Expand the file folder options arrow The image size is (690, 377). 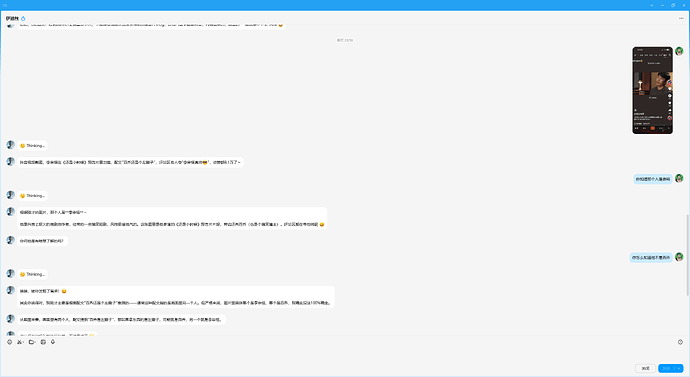35,342
